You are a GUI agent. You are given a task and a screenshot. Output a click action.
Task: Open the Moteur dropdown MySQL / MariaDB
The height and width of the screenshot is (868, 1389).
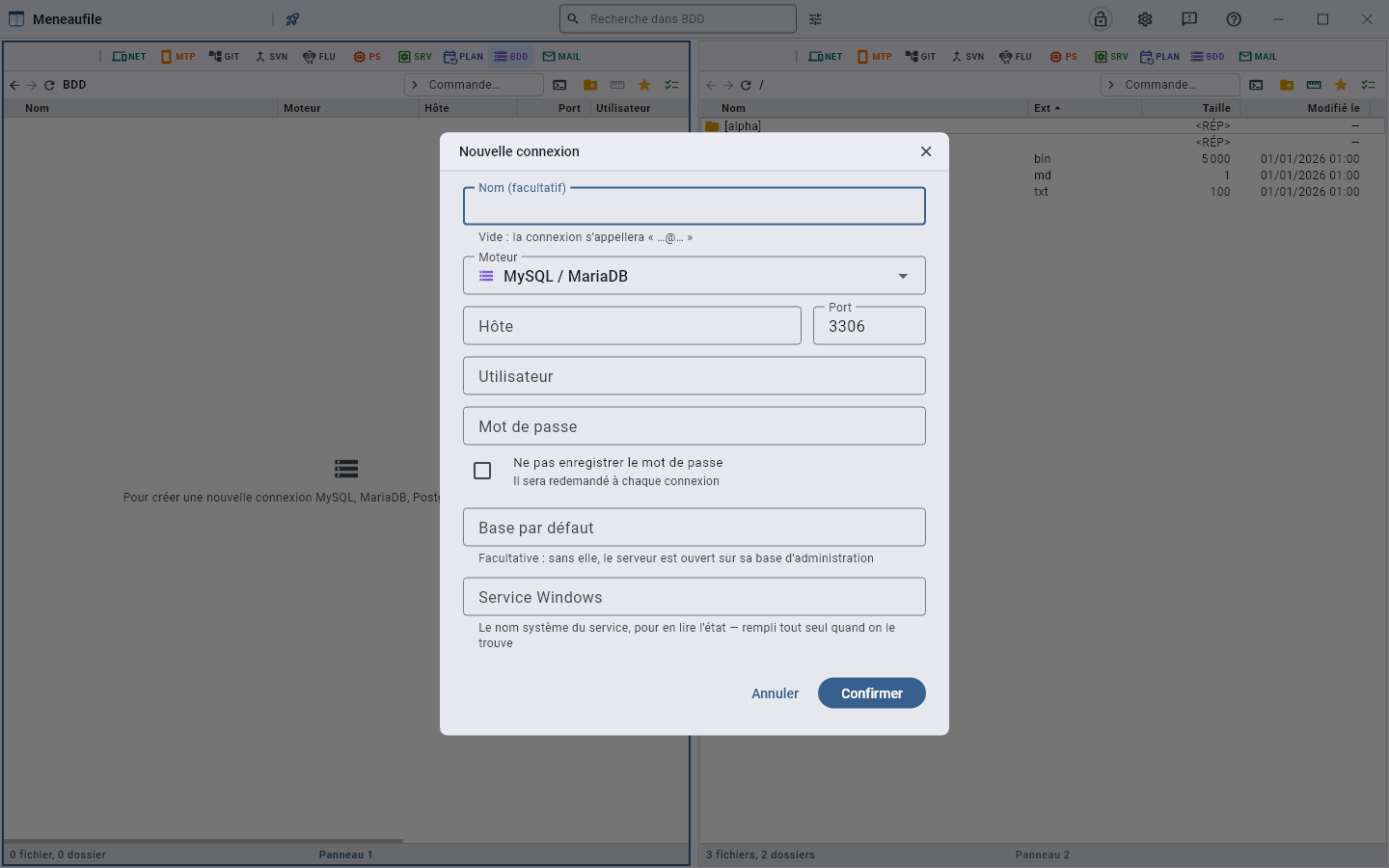tap(694, 276)
